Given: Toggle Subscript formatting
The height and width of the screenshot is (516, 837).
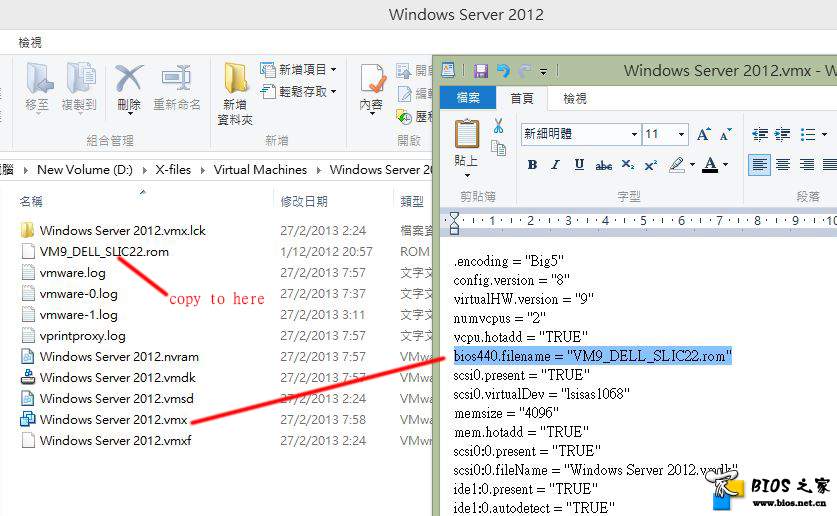Looking at the screenshot, I should pos(628,165).
